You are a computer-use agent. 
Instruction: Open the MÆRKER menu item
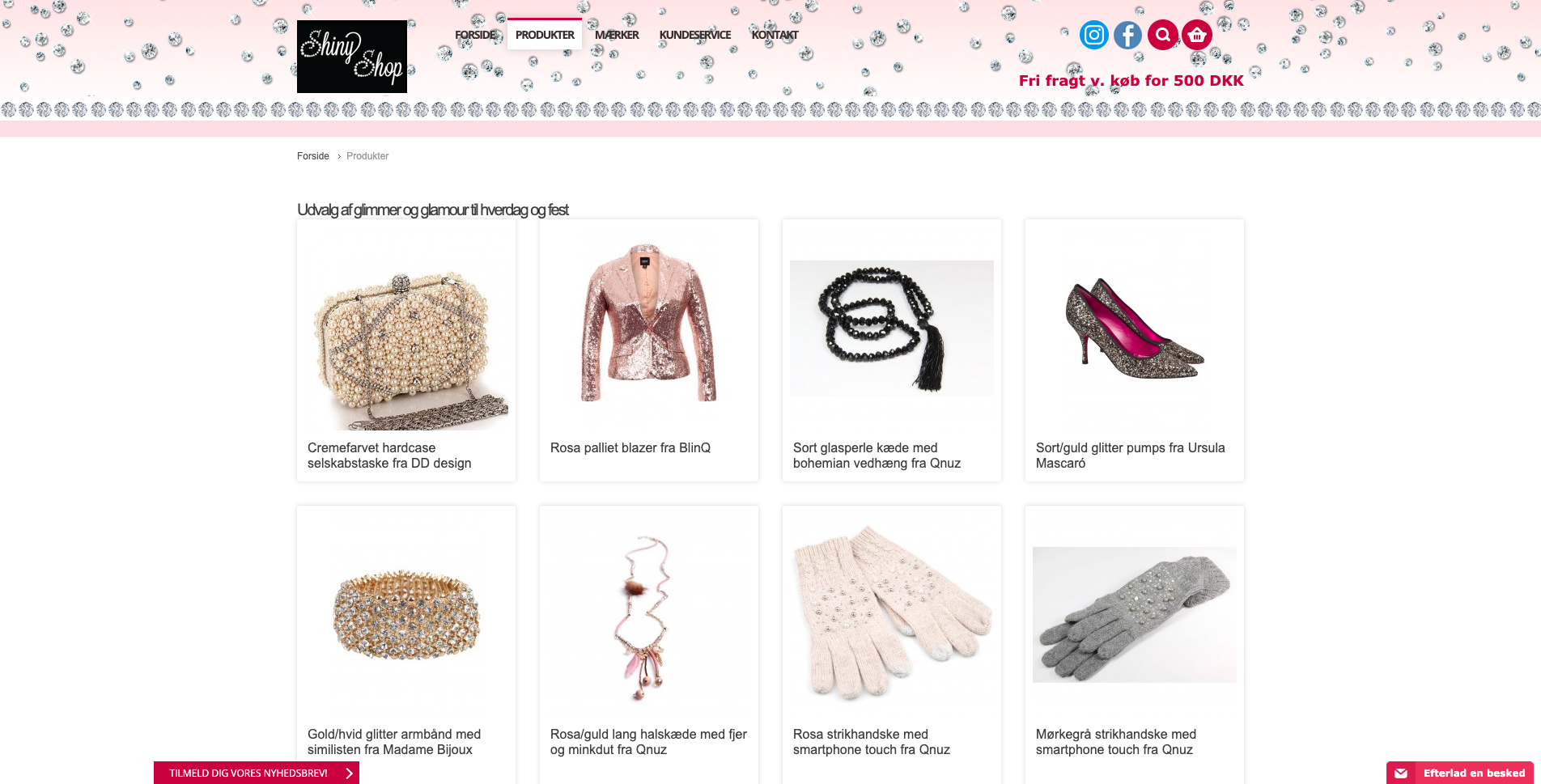click(617, 35)
